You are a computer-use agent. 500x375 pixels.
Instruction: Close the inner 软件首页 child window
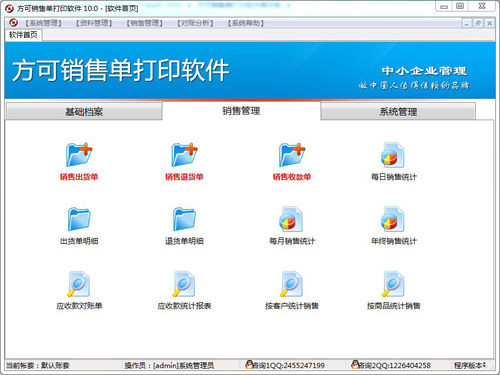pyautogui.click(x=489, y=23)
